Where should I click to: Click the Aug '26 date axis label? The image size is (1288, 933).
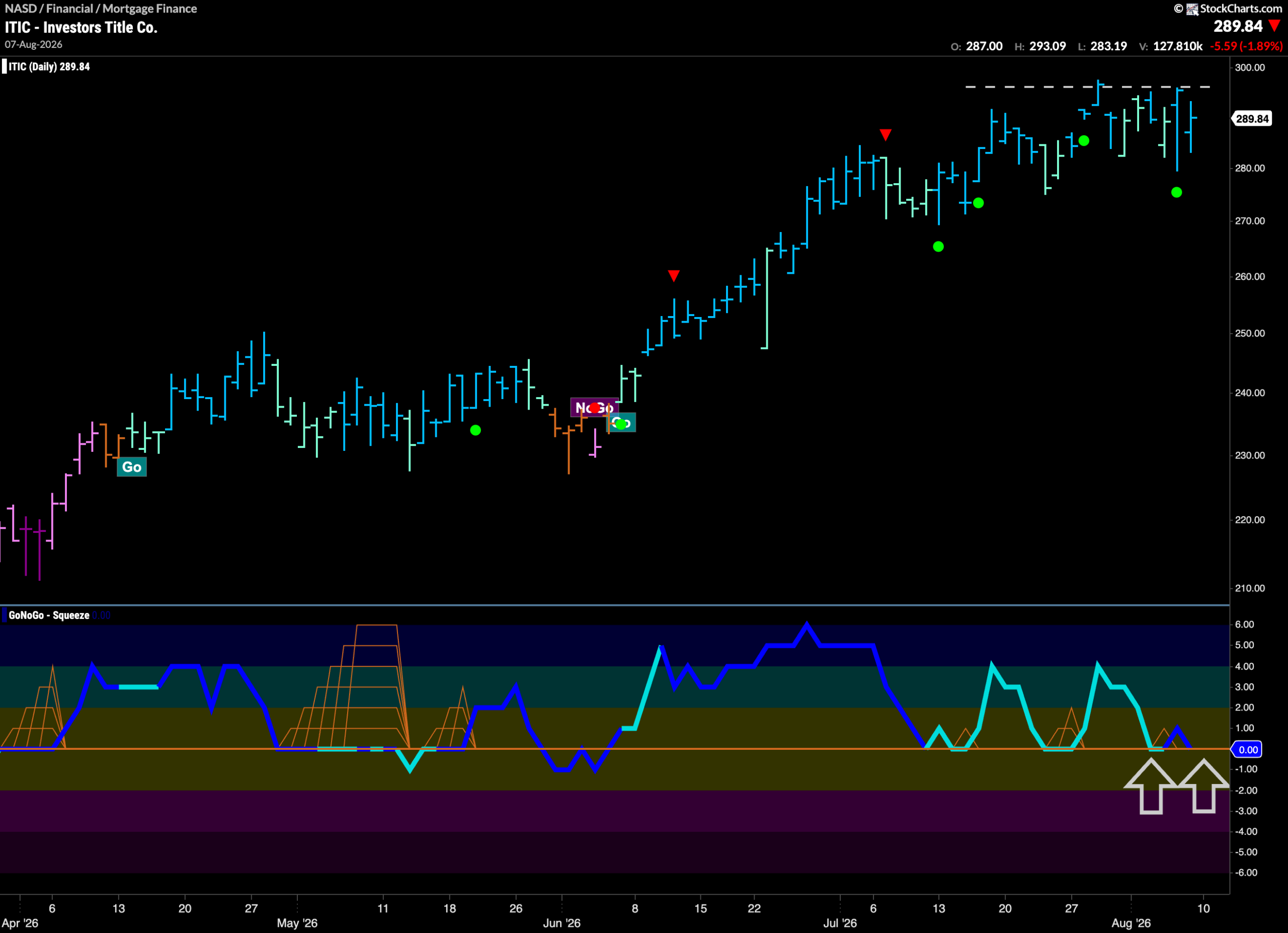[1131, 923]
